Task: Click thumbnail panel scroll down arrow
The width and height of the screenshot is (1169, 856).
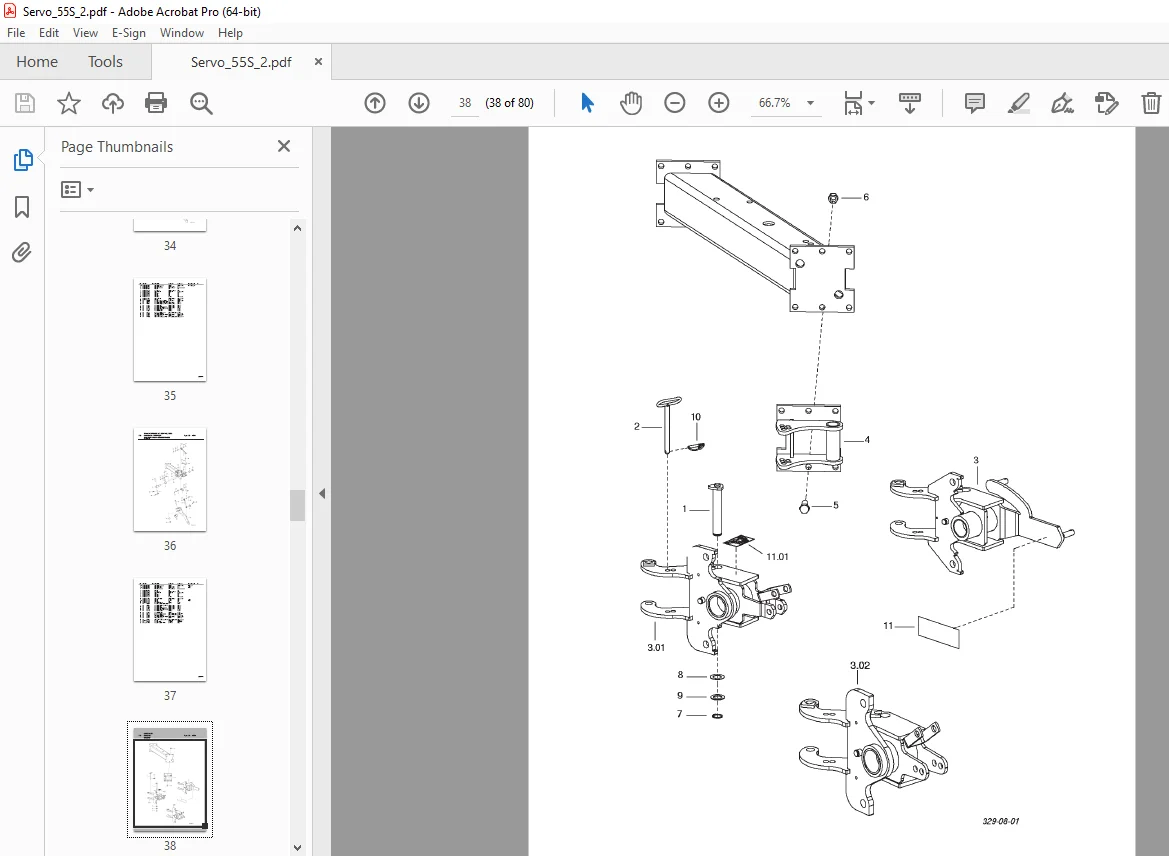Action: (297, 848)
